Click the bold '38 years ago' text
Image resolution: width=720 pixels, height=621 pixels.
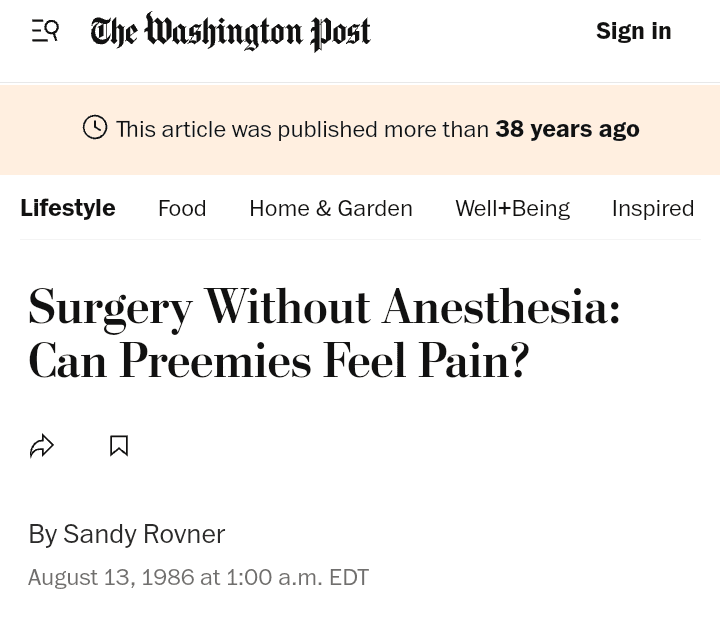pos(567,129)
